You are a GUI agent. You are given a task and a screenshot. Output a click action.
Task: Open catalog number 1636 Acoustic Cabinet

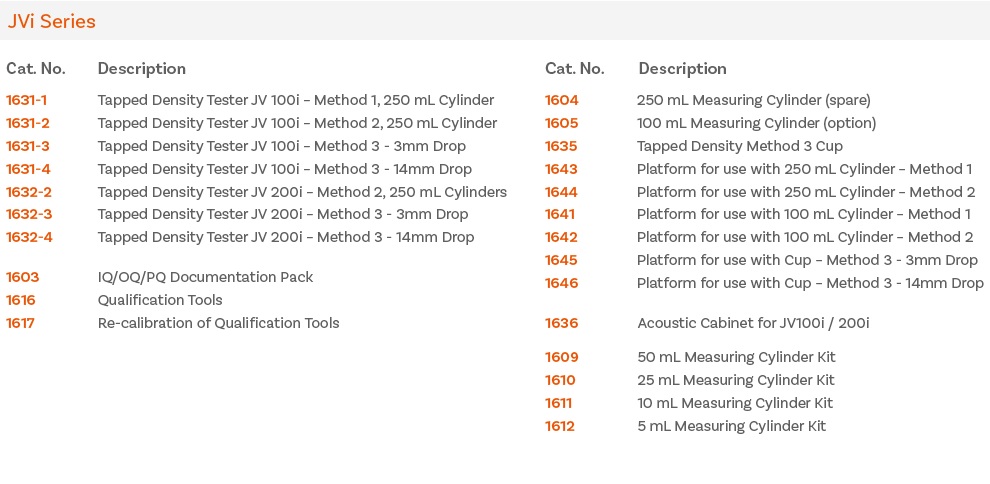coord(562,323)
